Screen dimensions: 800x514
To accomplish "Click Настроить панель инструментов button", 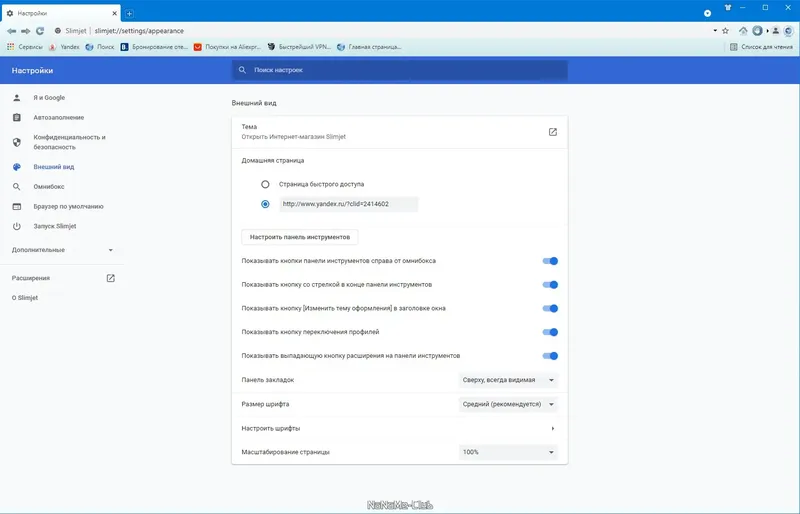I will tap(299, 237).
